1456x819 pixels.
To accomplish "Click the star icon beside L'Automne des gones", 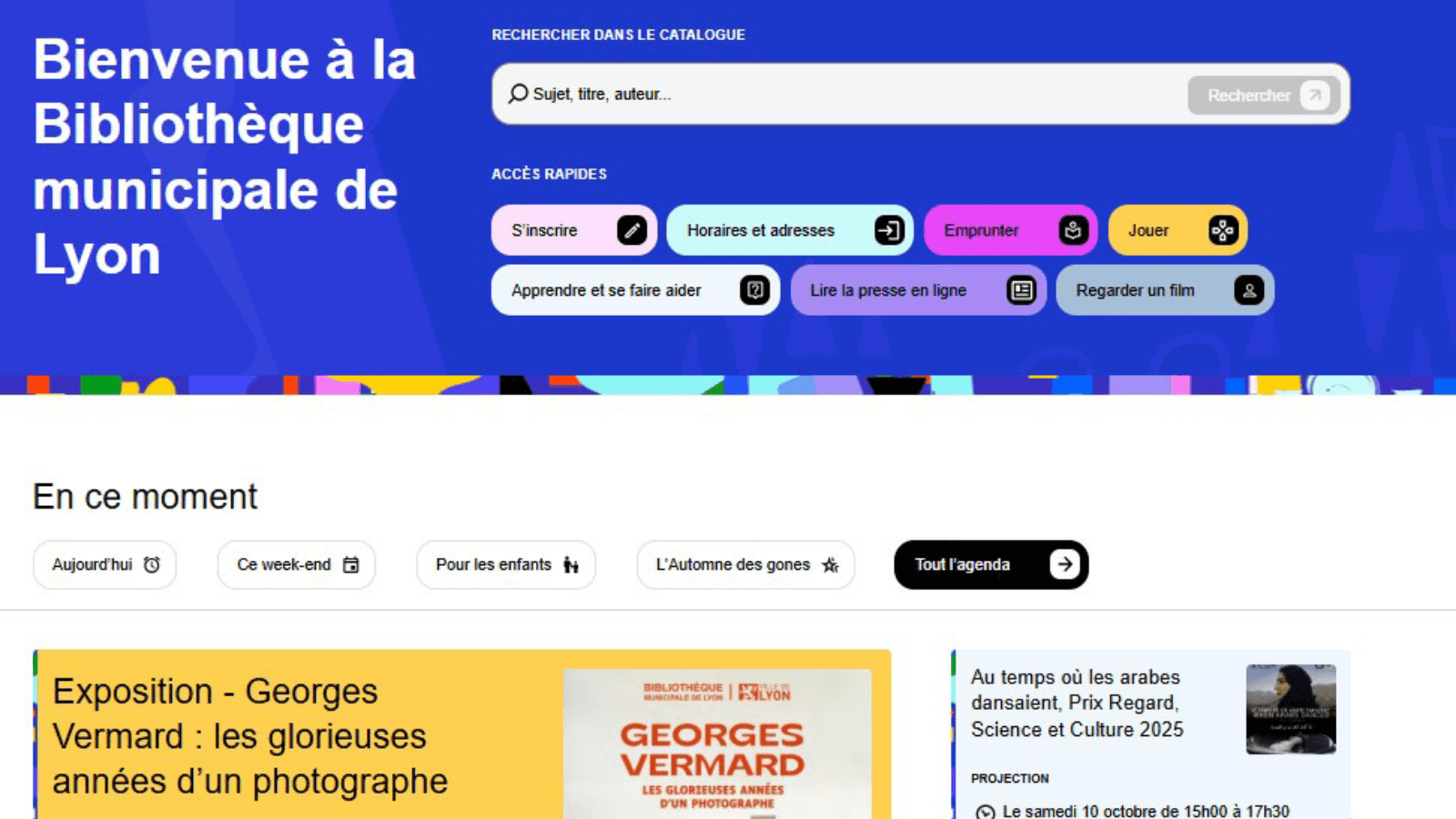I will (830, 565).
